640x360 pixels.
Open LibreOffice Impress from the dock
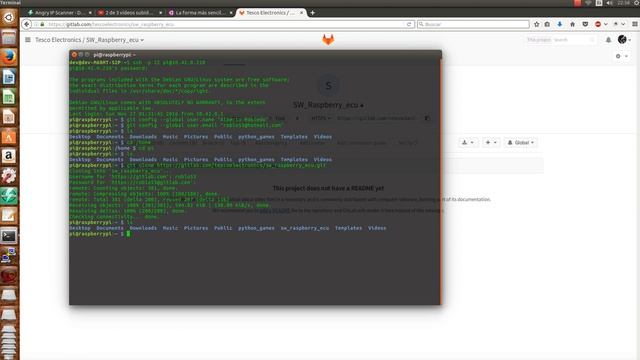click(x=9, y=117)
